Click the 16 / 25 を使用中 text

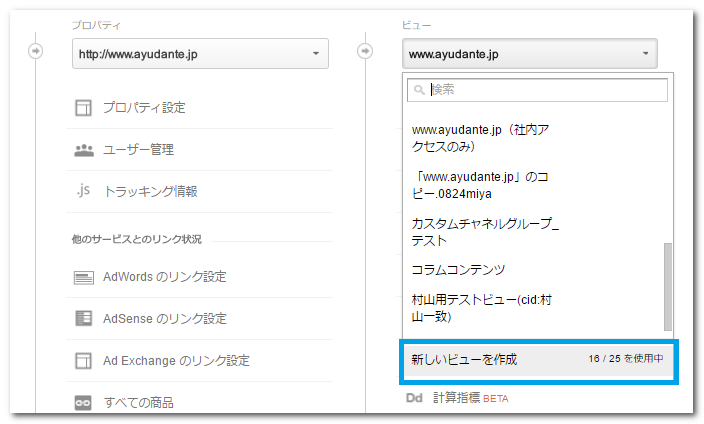[x=626, y=358]
